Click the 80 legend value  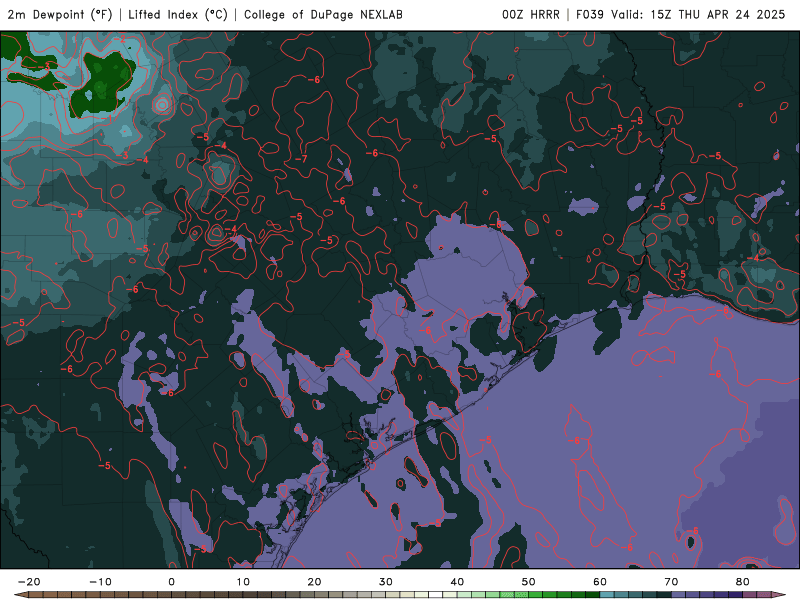743,582
